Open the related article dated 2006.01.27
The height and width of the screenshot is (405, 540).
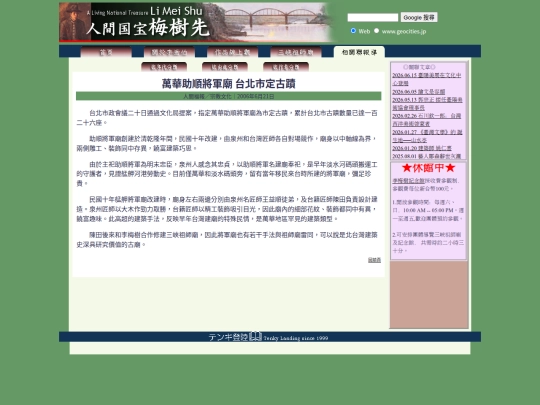click(427, 136)
